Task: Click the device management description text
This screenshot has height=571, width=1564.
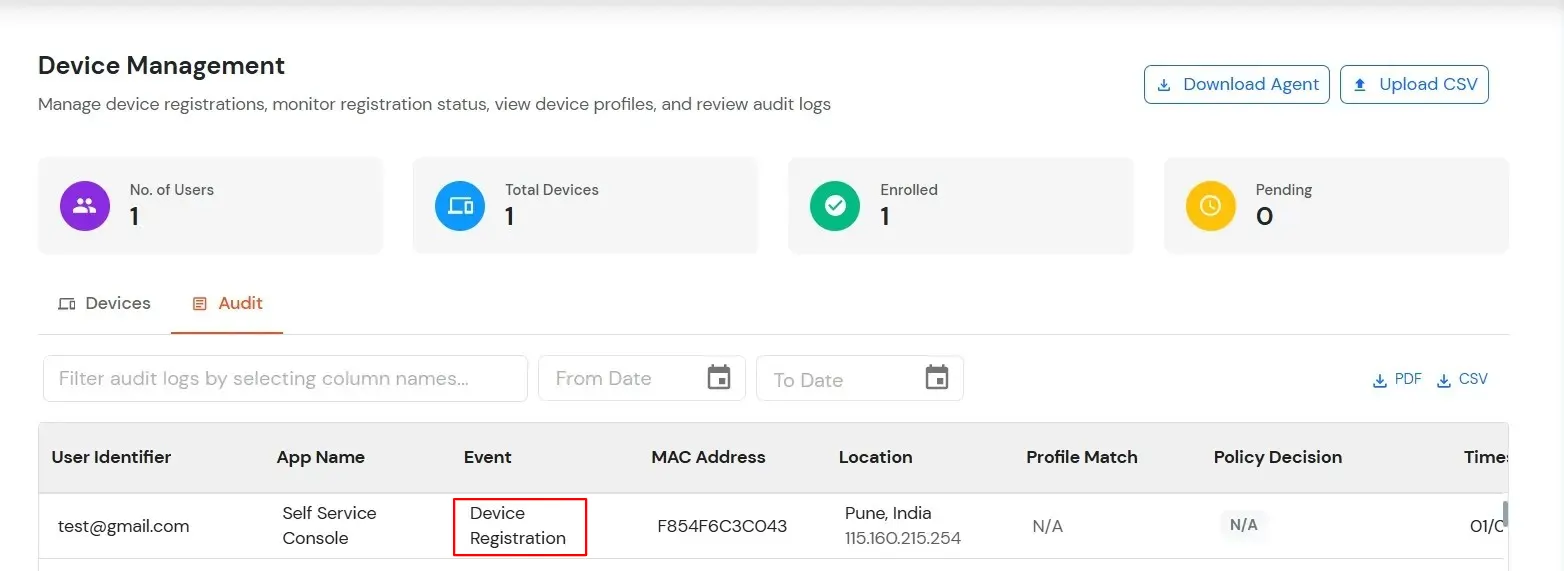Action: pos(434,104)
